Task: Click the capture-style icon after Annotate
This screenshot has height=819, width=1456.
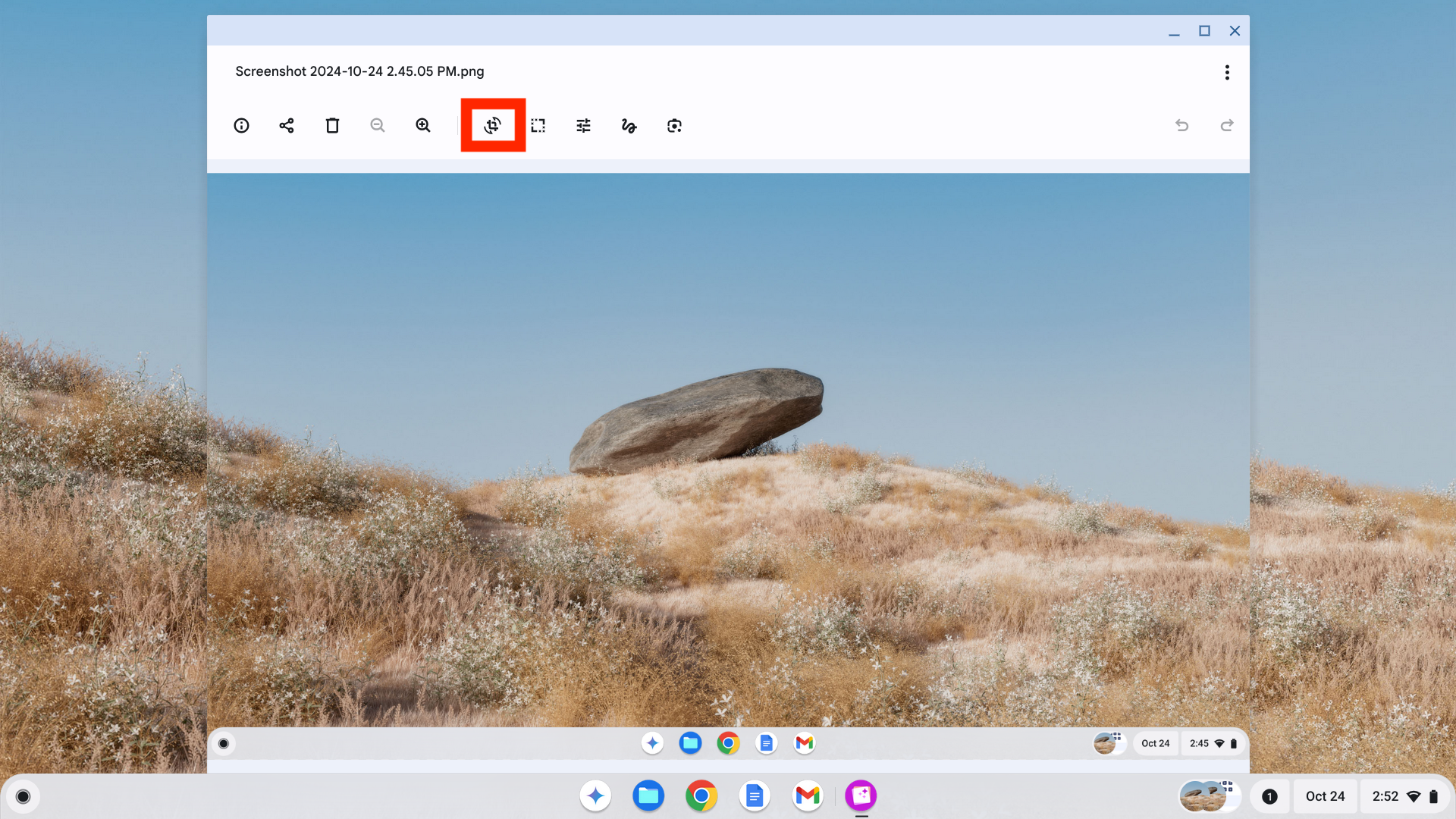Action: [675, 126]
